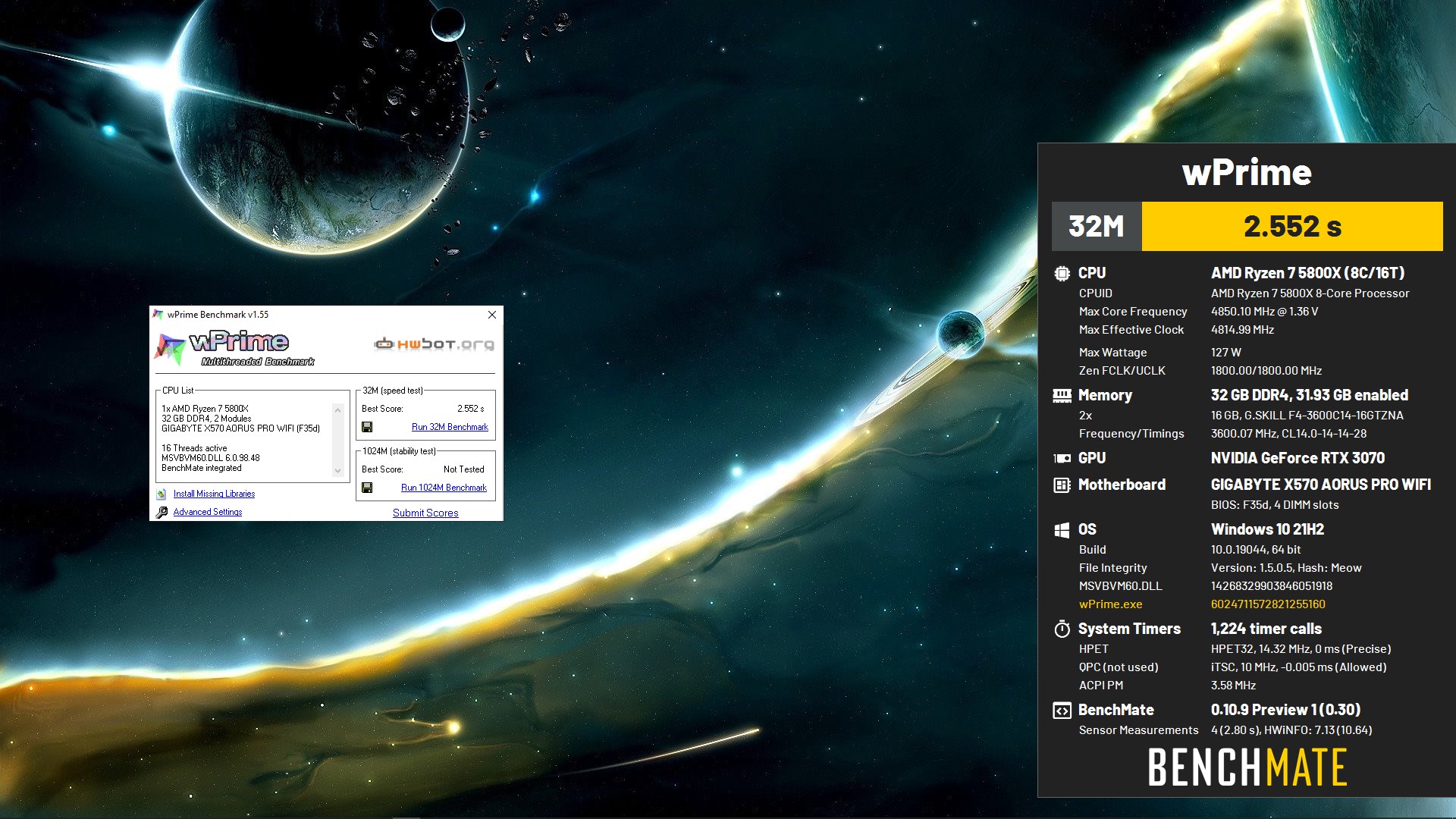Click the '127 W' max wattage value

click(1226, 353)
